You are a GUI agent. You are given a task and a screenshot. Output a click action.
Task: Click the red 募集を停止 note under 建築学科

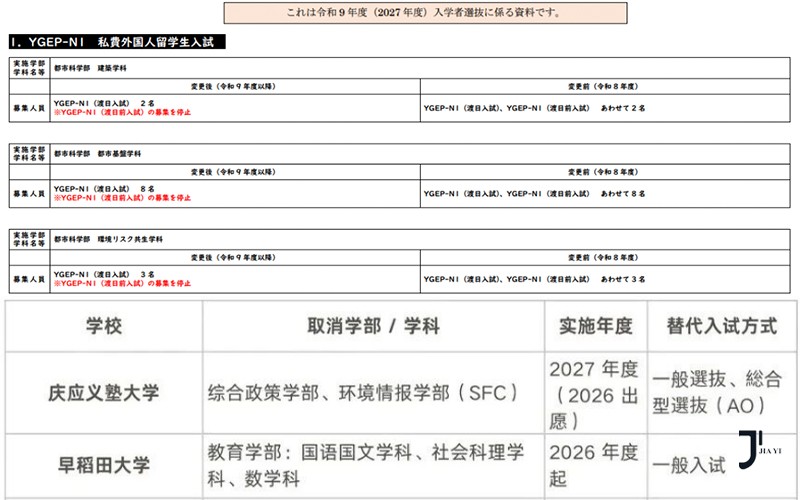tap(122, 112)
